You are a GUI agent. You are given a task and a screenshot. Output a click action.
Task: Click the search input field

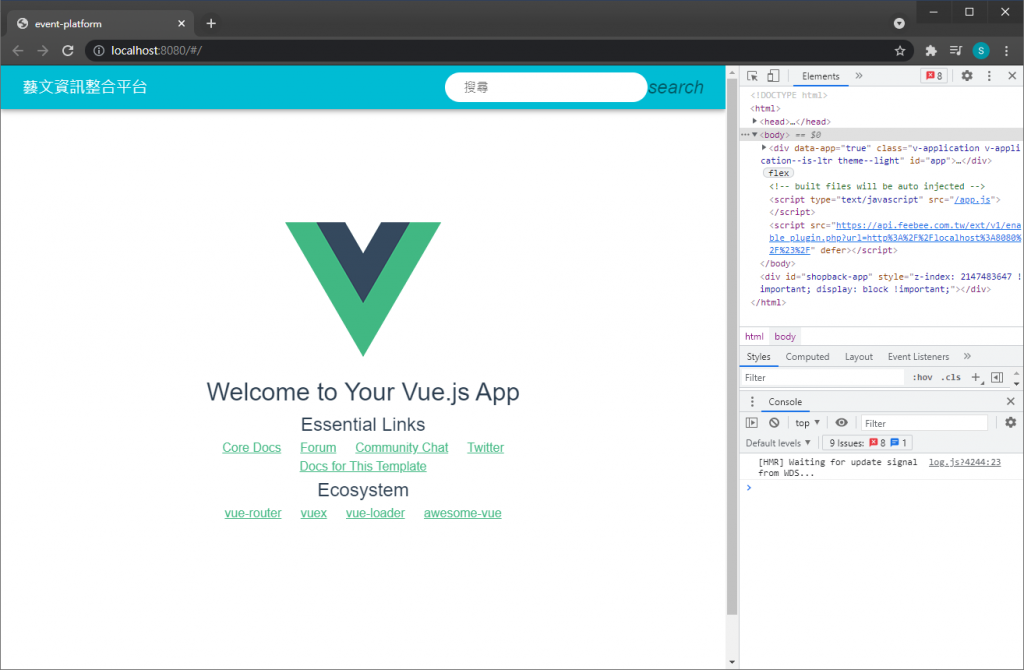point(546,87)
